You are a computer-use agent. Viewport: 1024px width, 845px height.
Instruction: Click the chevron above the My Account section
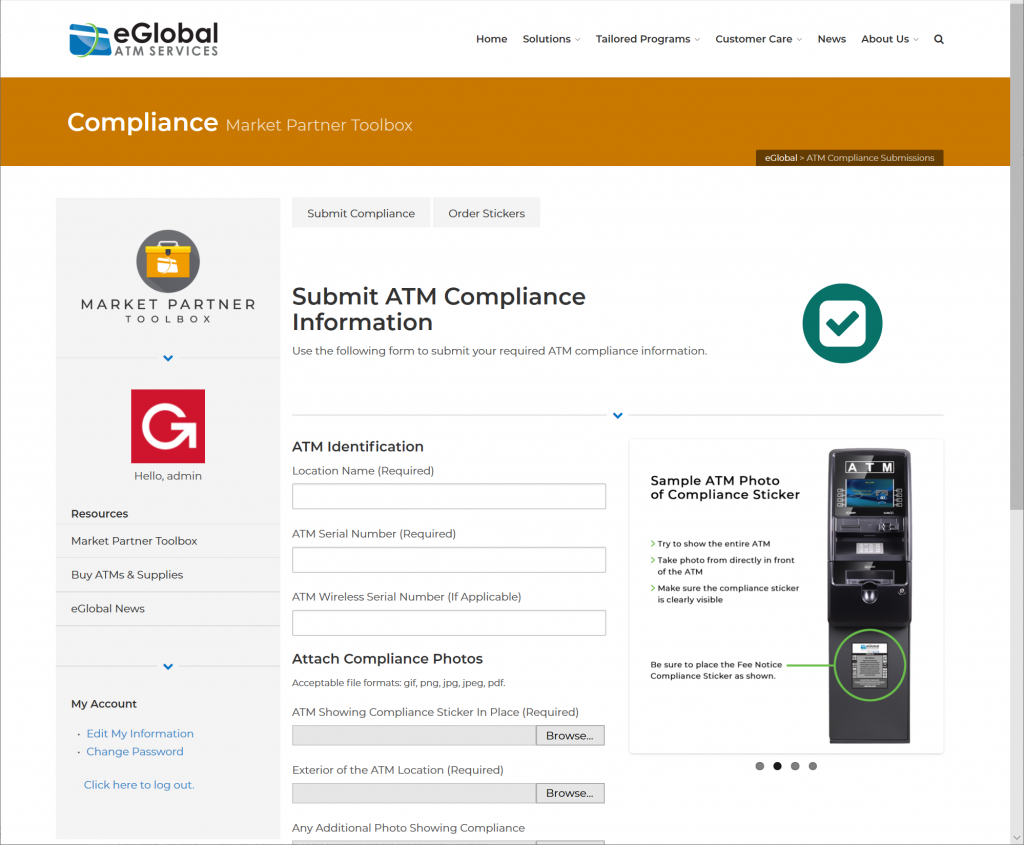click(167, 666)
